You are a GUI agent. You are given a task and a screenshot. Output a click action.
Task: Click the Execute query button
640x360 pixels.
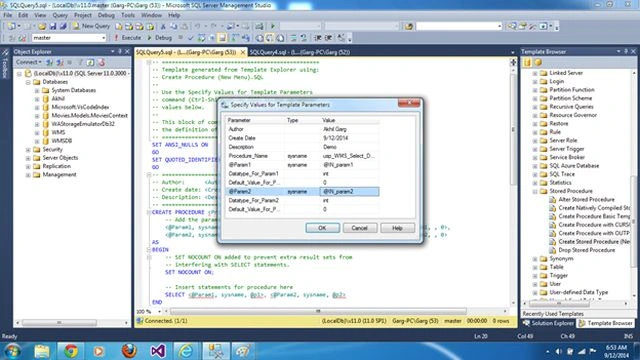click(x=127, y=38)
